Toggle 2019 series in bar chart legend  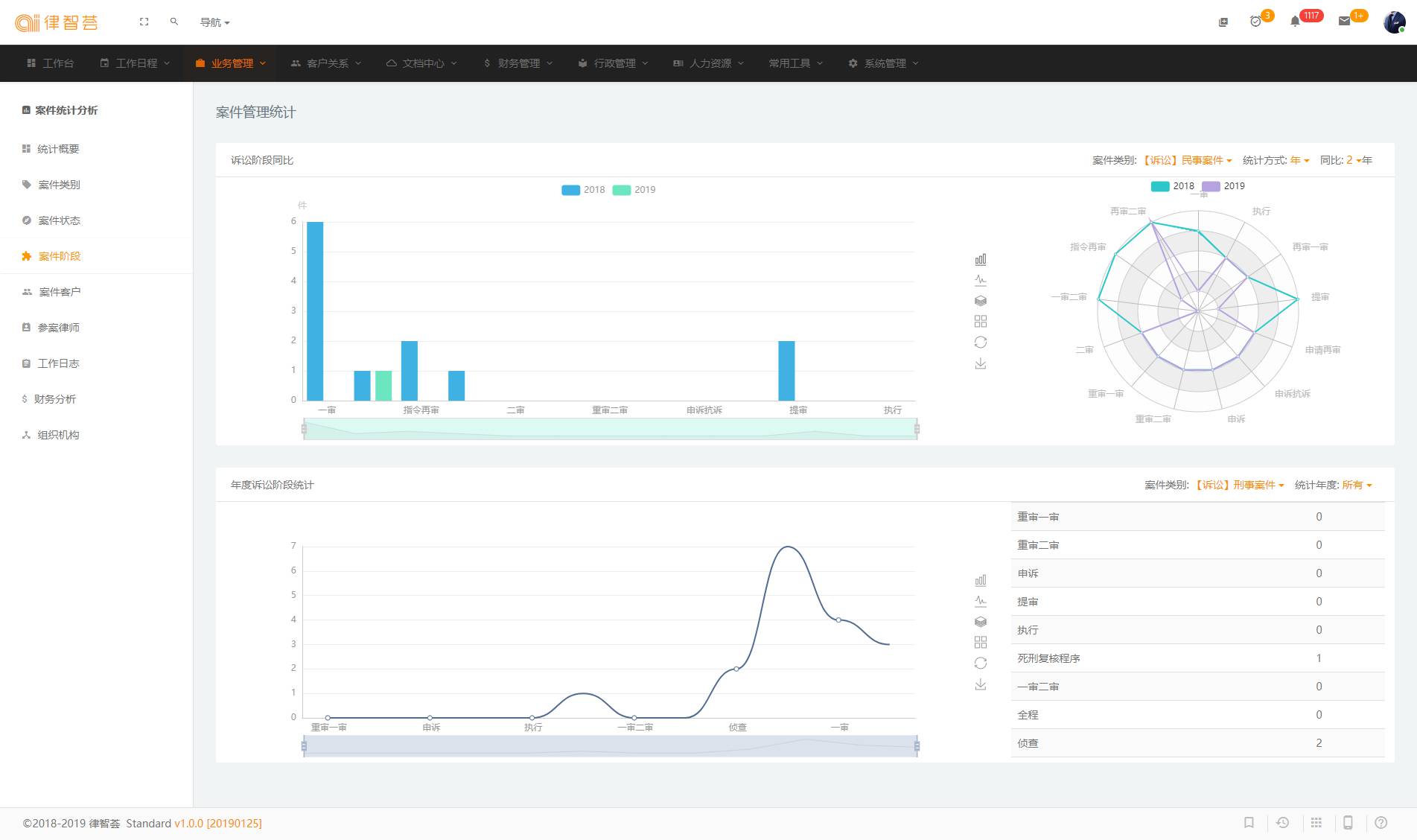coord(634,190)
